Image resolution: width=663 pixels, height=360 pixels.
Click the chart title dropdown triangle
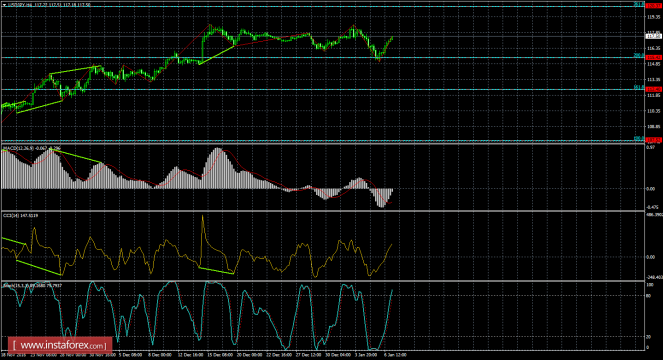click(x=4, y=5)
